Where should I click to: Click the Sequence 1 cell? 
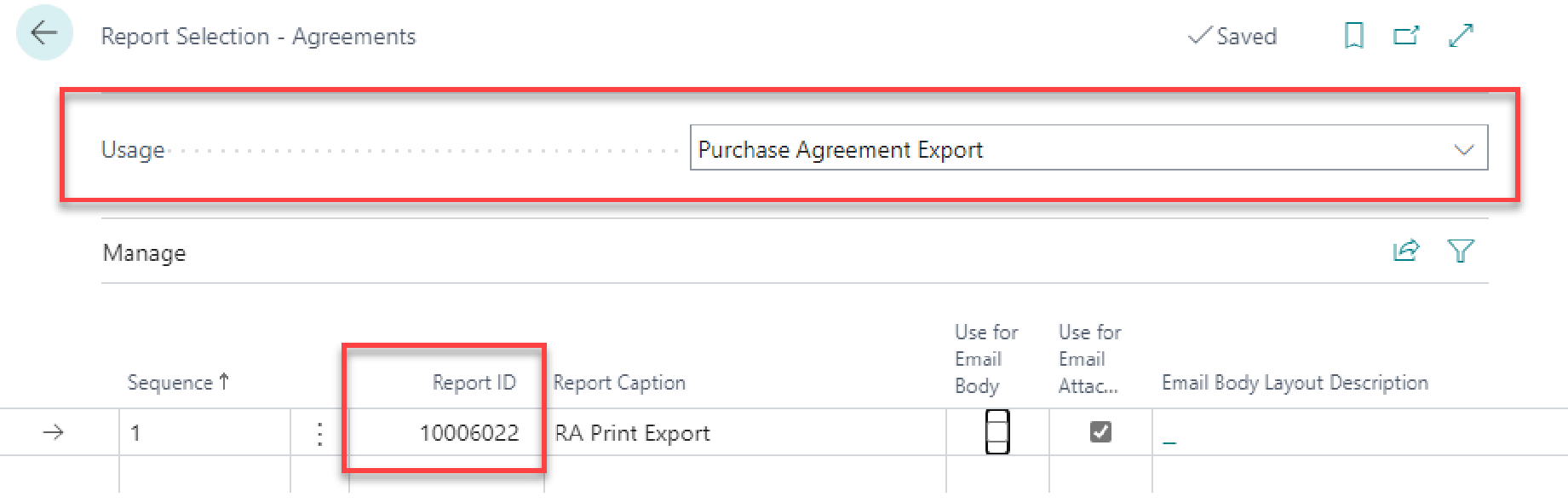tap(204, 433)
